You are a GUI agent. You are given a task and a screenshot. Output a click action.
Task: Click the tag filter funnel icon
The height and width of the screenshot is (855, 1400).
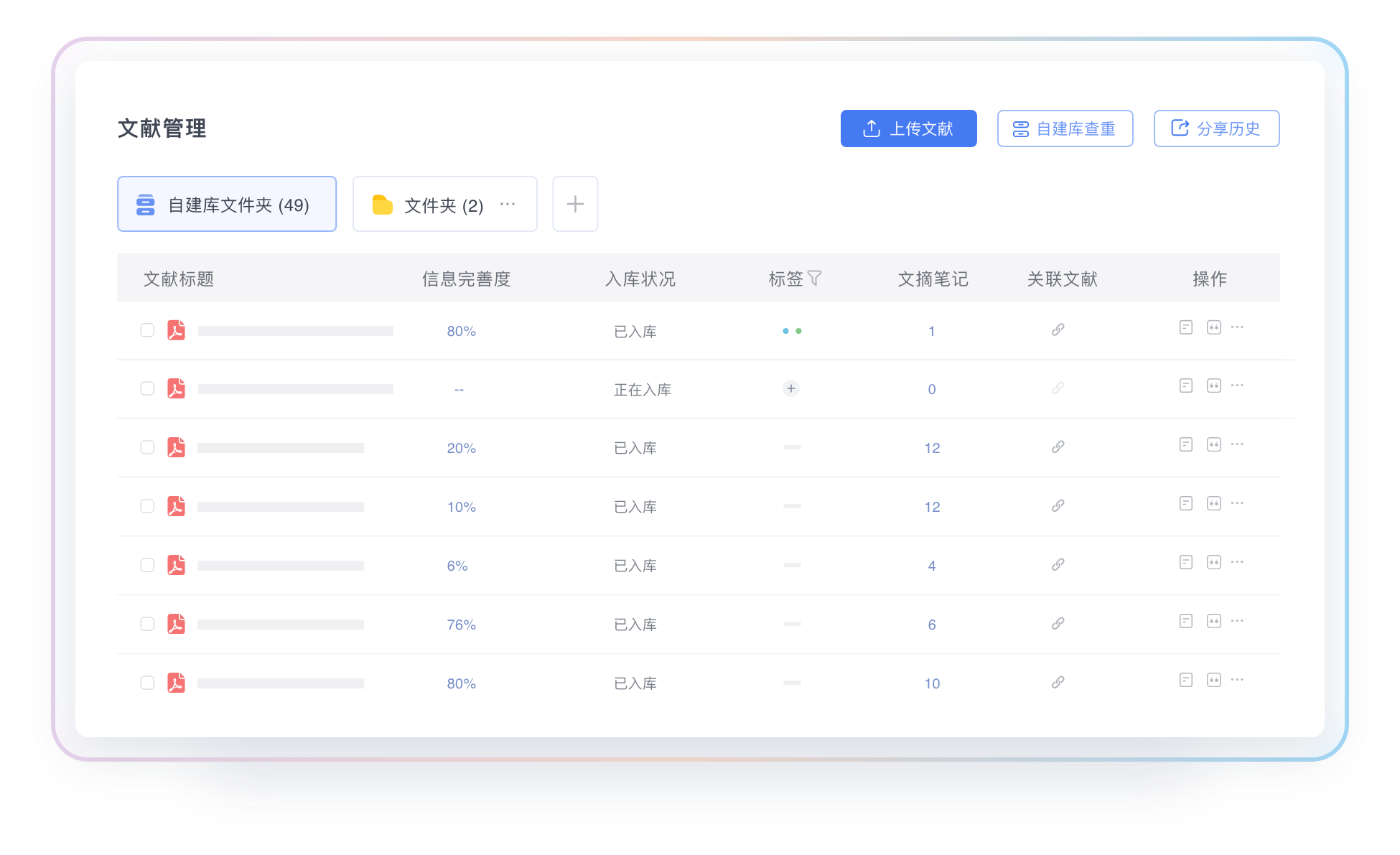[x=814, y=278]
